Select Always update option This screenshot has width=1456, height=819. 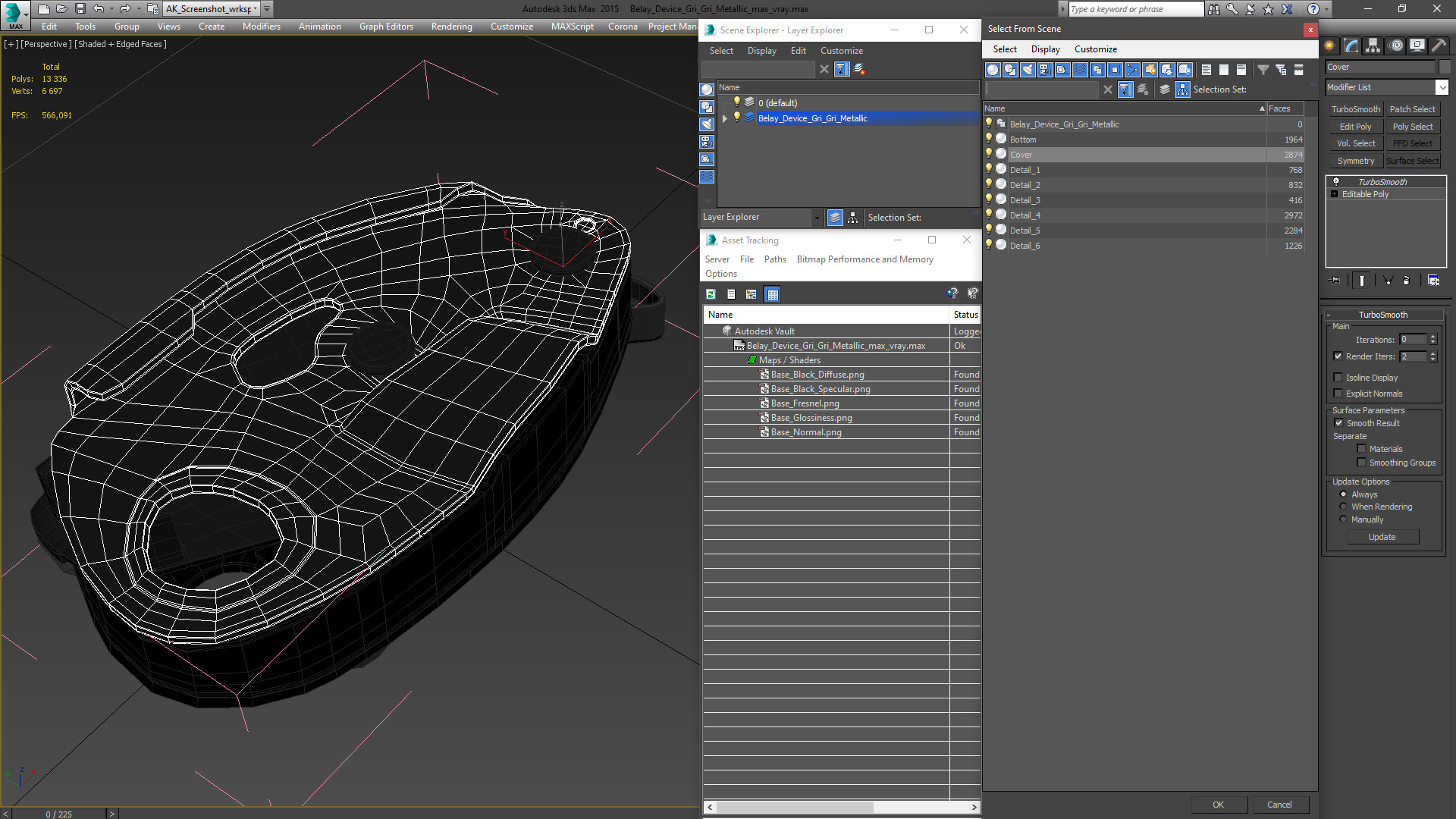[x=1343, y=494]
